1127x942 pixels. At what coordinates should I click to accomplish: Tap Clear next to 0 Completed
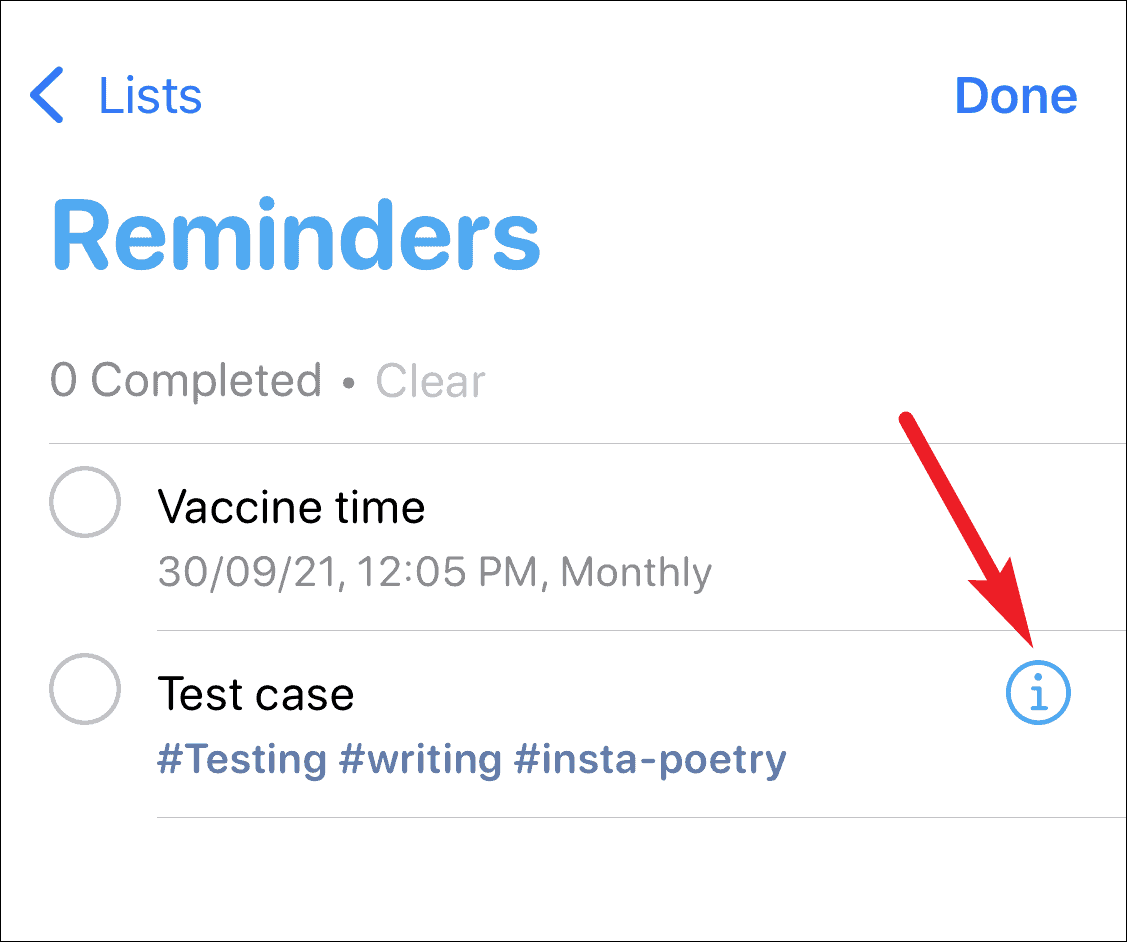pyautogui.click(x=430, y=380)
